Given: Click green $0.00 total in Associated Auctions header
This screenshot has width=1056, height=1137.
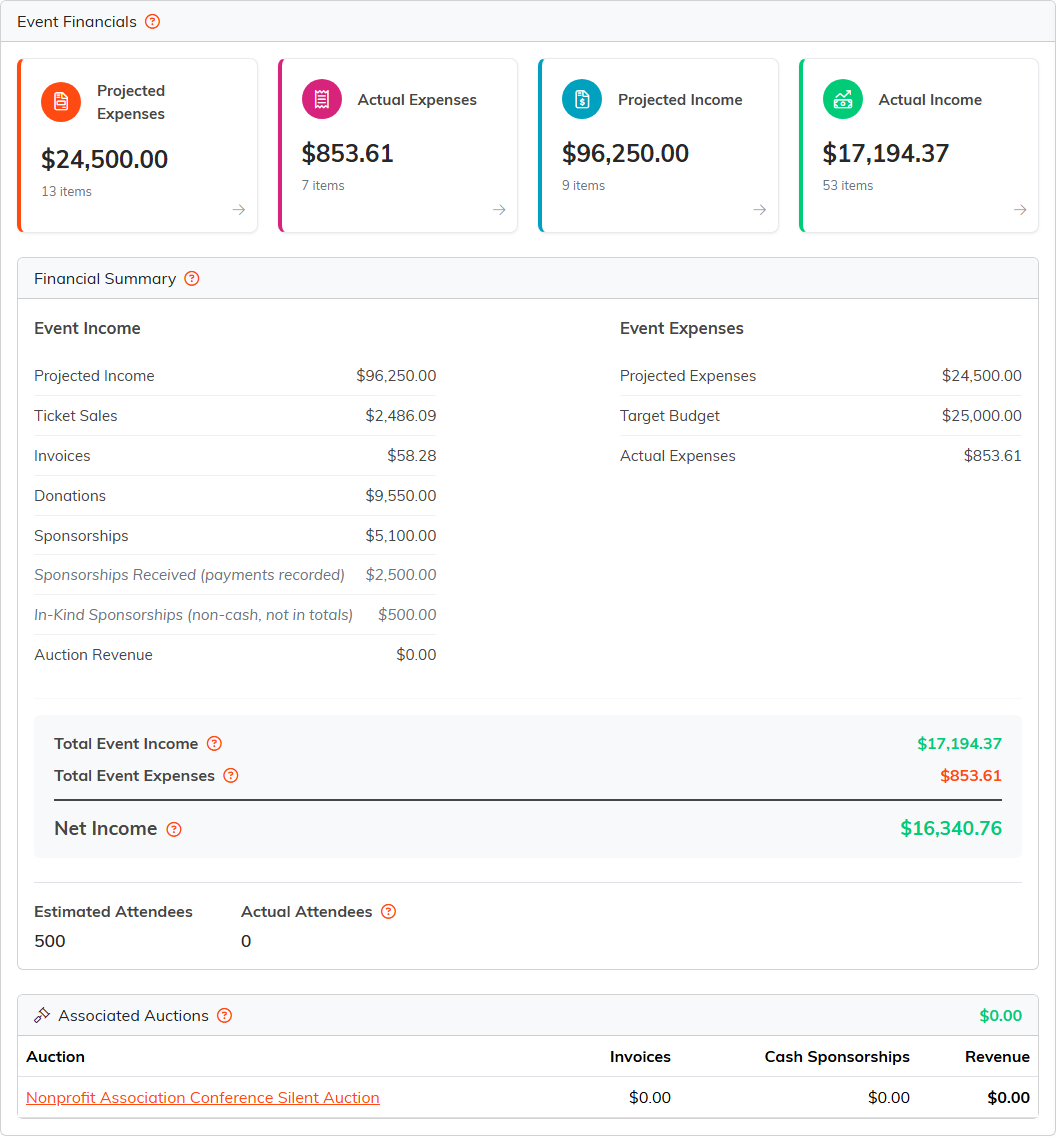Looking at the screenshot, I should 1001,1016.
